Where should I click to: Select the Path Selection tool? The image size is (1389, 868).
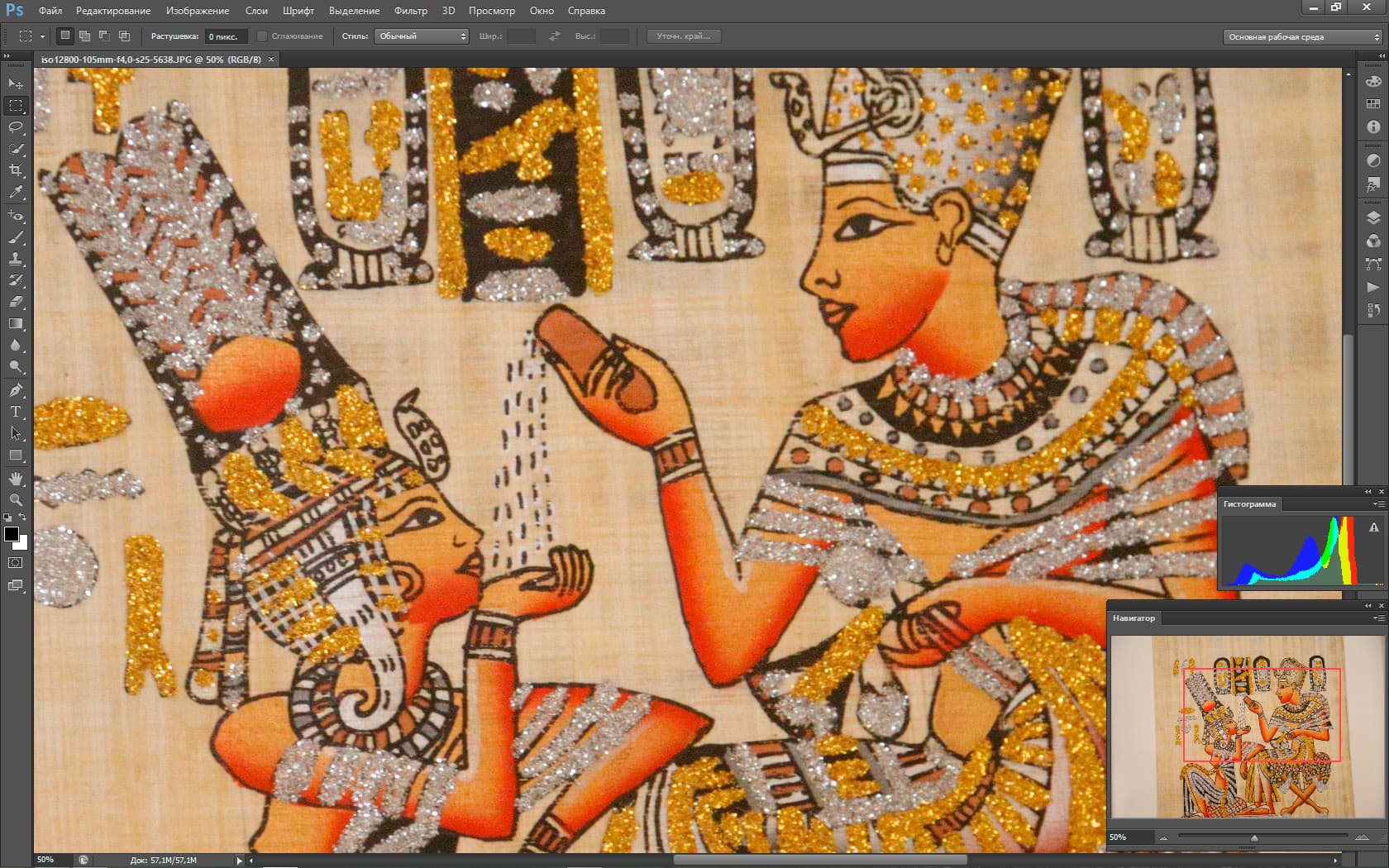click(x=16, y=433)
